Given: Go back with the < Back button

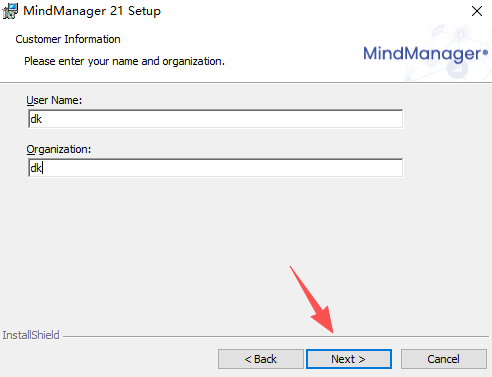Looking at the screenshot, I should [261, 359].
